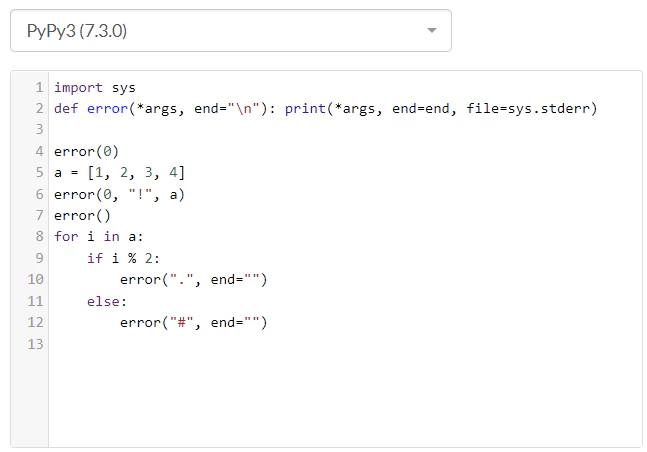Click 'error(0)' on line 4
The height and width of the screenshot is (452, 647).
click(x=86, y=151)
